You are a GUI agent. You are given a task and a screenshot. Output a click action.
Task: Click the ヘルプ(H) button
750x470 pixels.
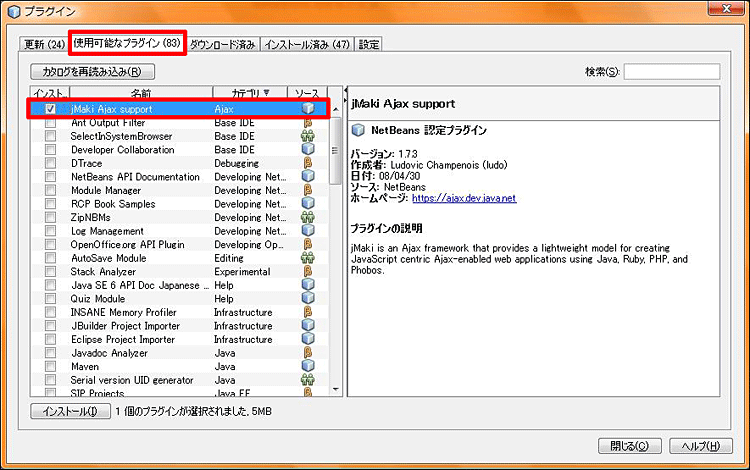click(700, 446)
